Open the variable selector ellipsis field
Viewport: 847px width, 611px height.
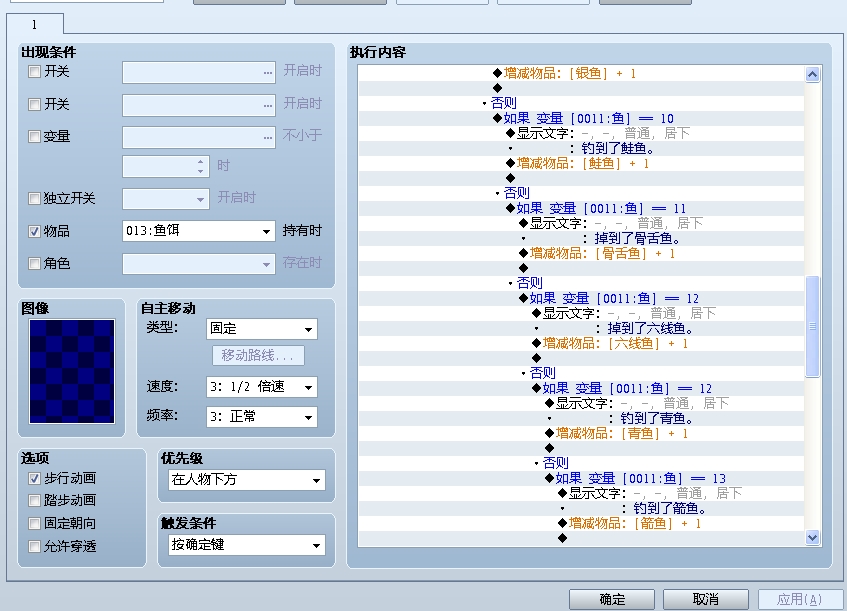(x=199, y=137)
